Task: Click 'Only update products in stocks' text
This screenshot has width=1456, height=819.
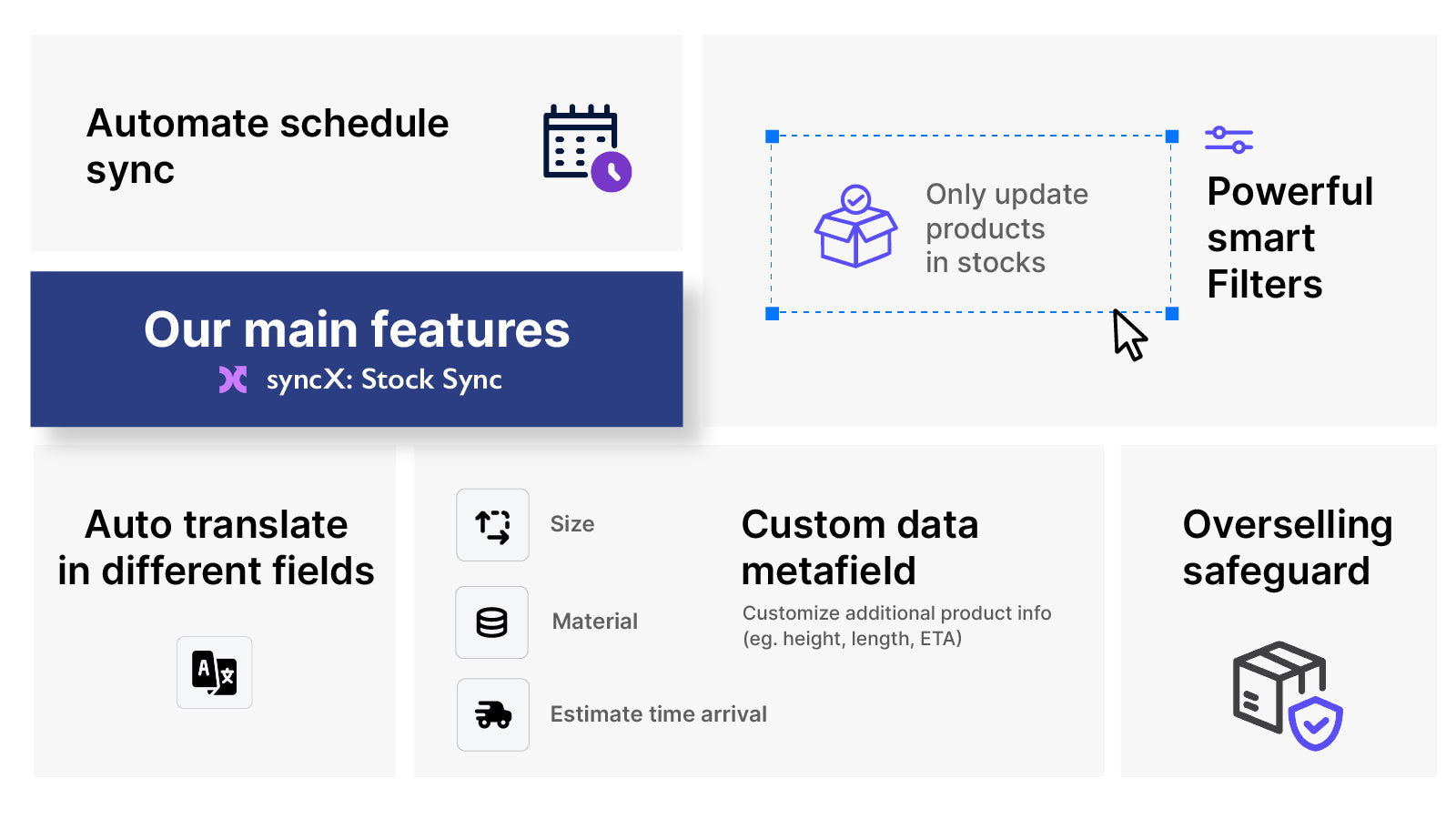Action: [1006, 228]
